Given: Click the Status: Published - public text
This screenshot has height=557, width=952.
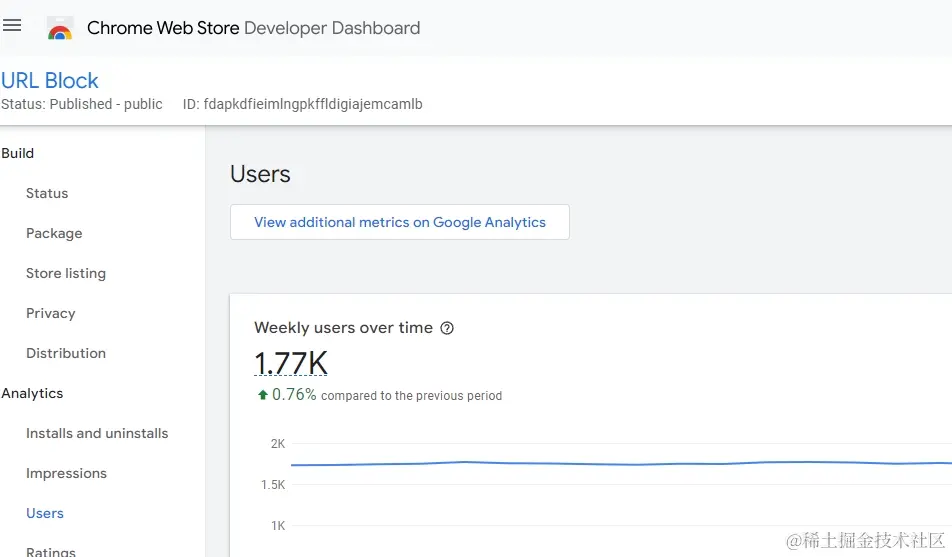Looking at the screenshot, I should click(x=82, y=104).
